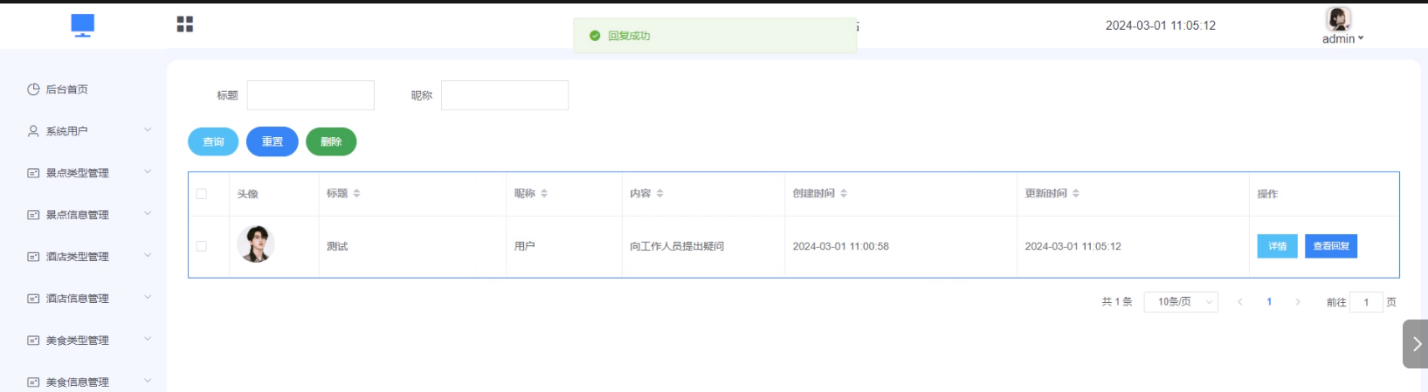Click the 美食类型管理 sidebar icon
1428x392 pixels.
(x=33, y=341)
